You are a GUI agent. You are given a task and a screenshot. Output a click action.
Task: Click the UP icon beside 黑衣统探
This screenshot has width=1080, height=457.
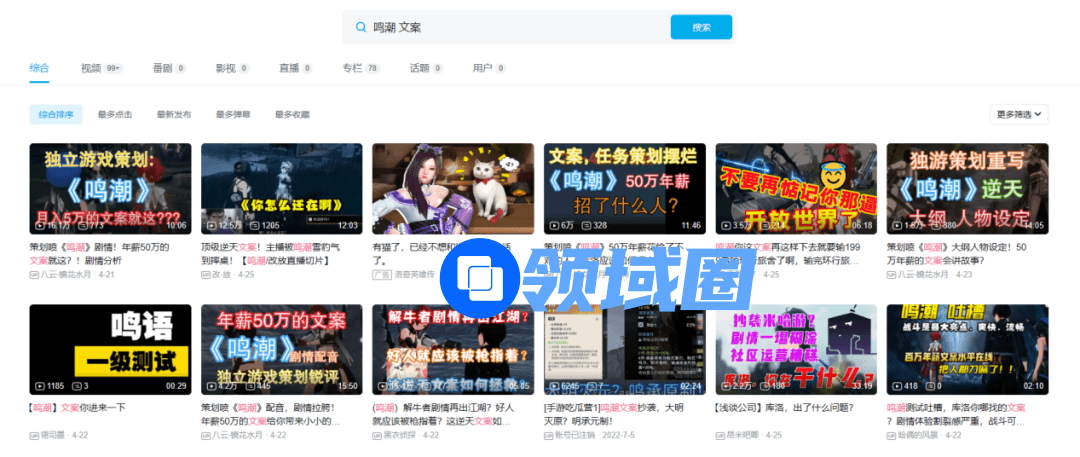pyautogui.click(x=377, y=435)
